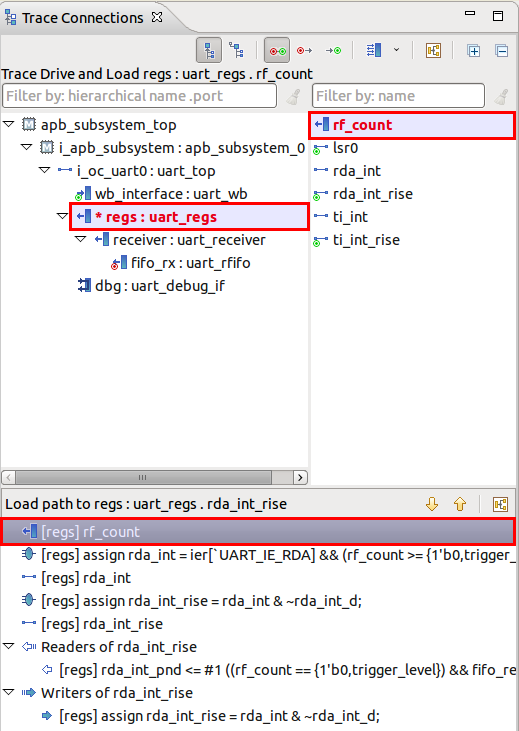Collapse the i_apb_subsystem node

tap(27, 147)
